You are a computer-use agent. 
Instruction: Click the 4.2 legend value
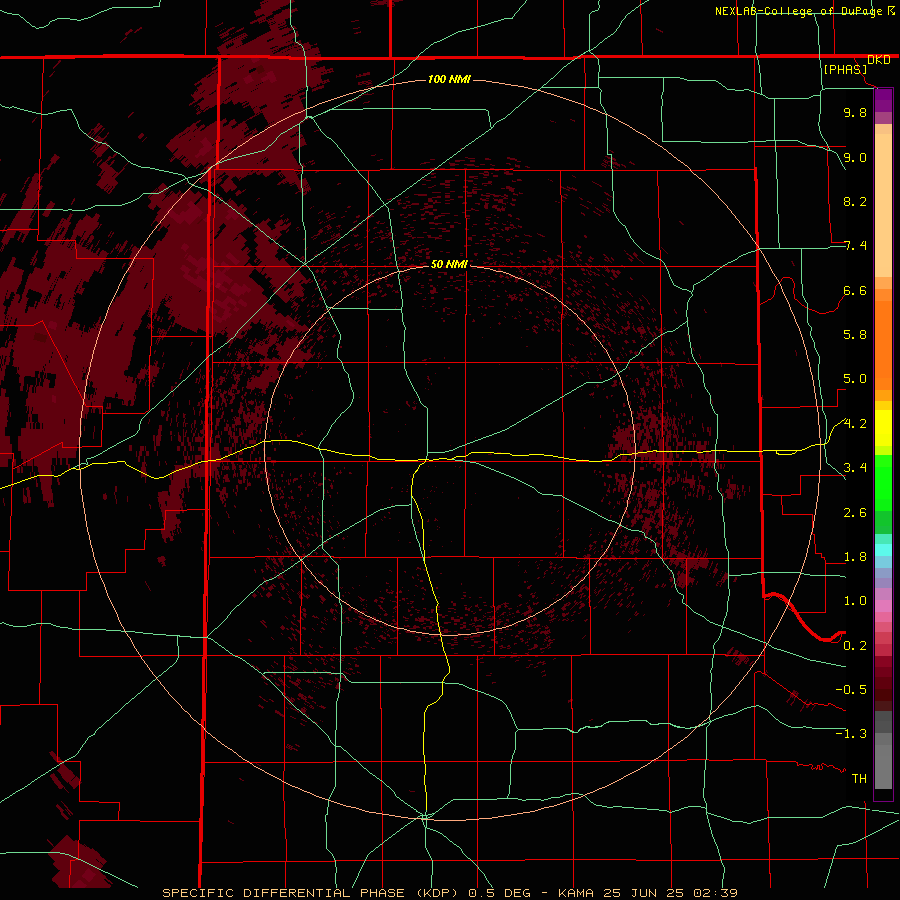click(x=855, y=424)
